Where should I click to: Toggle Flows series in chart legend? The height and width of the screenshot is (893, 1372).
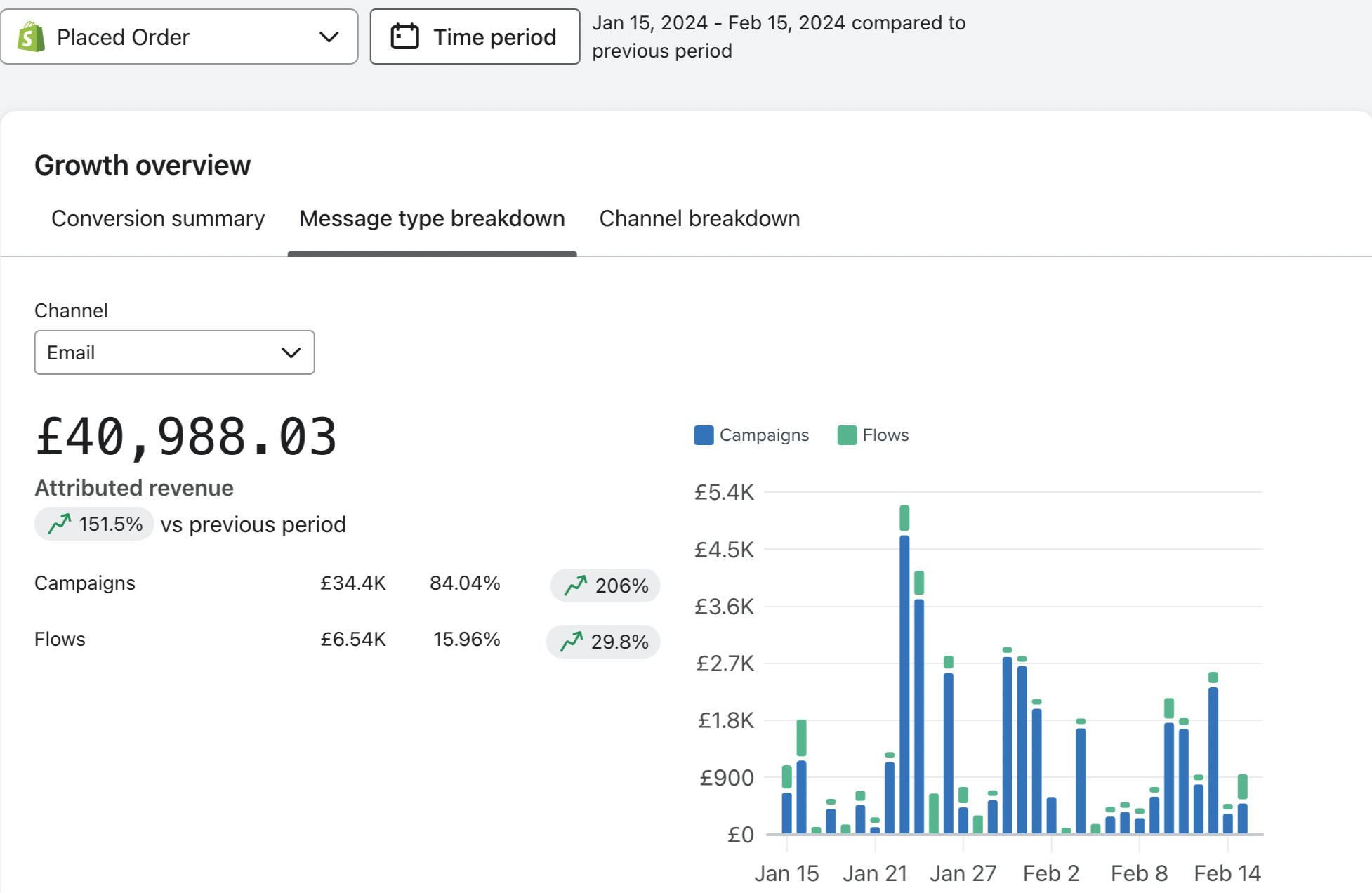[x=885, y=435]
